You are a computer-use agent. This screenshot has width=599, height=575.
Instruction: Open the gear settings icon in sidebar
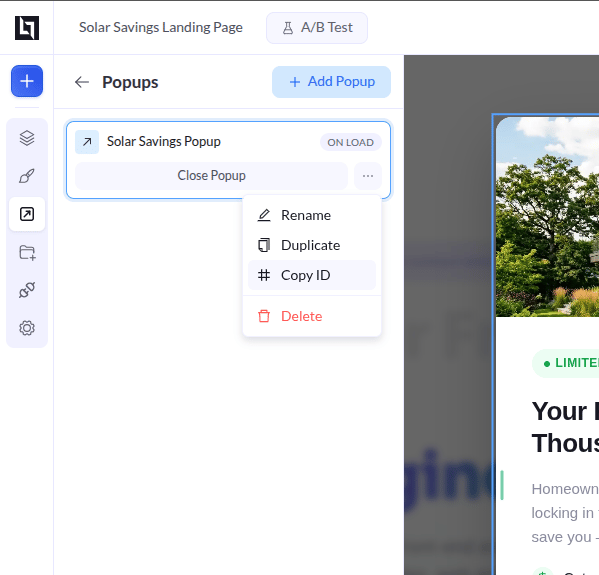pyautogui.click(x=27, y=328)
